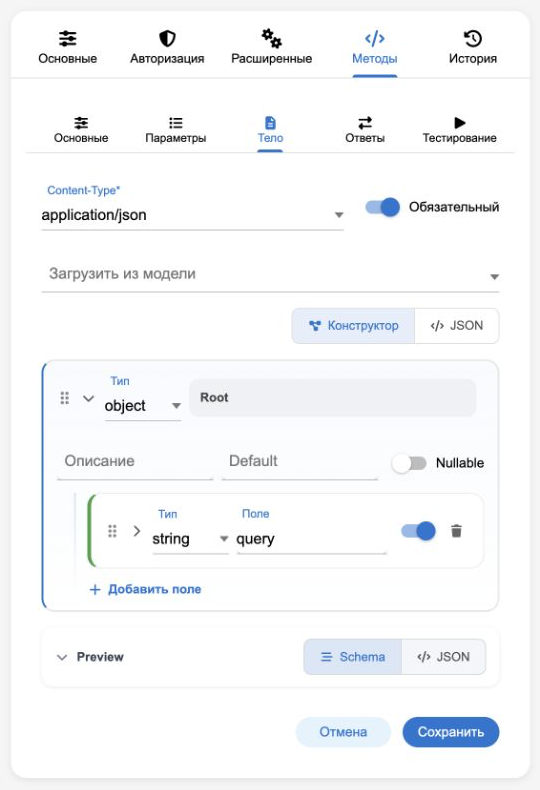This screenshot has width=540, height=790.
Task: Click the Root name field
Action: tap(332, 398)
